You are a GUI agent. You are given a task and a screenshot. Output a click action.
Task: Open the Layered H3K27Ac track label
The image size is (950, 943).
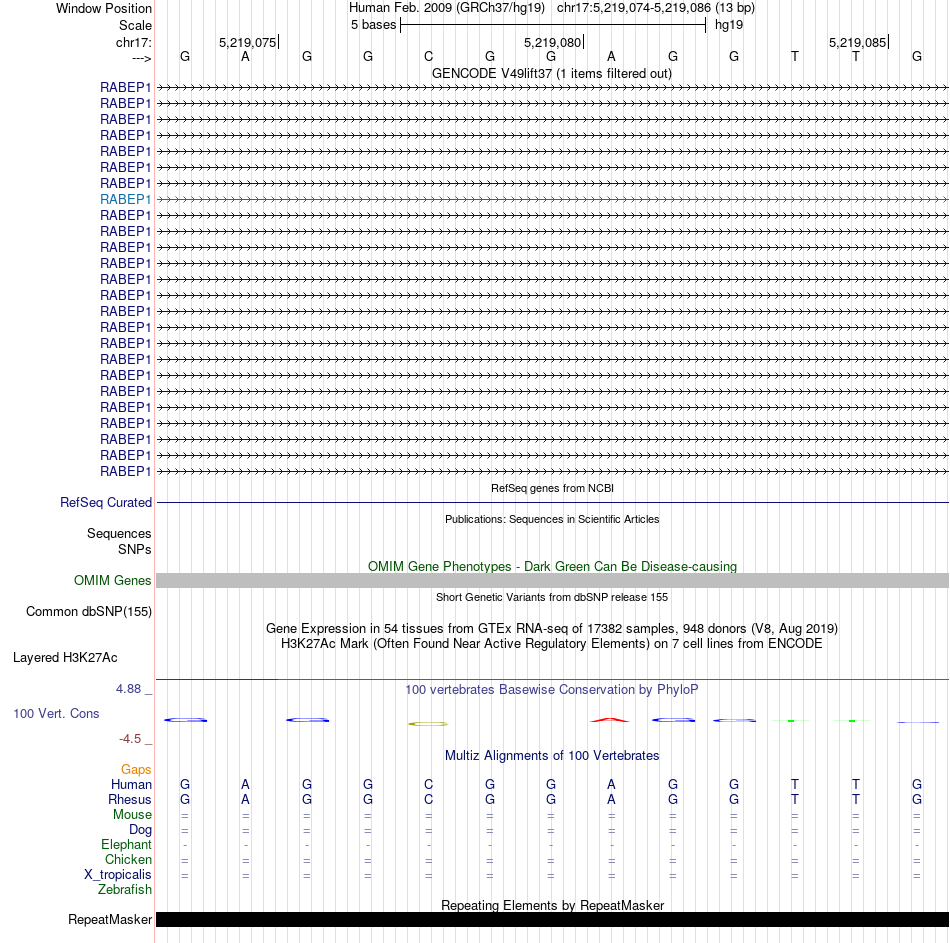coord(65,658)
